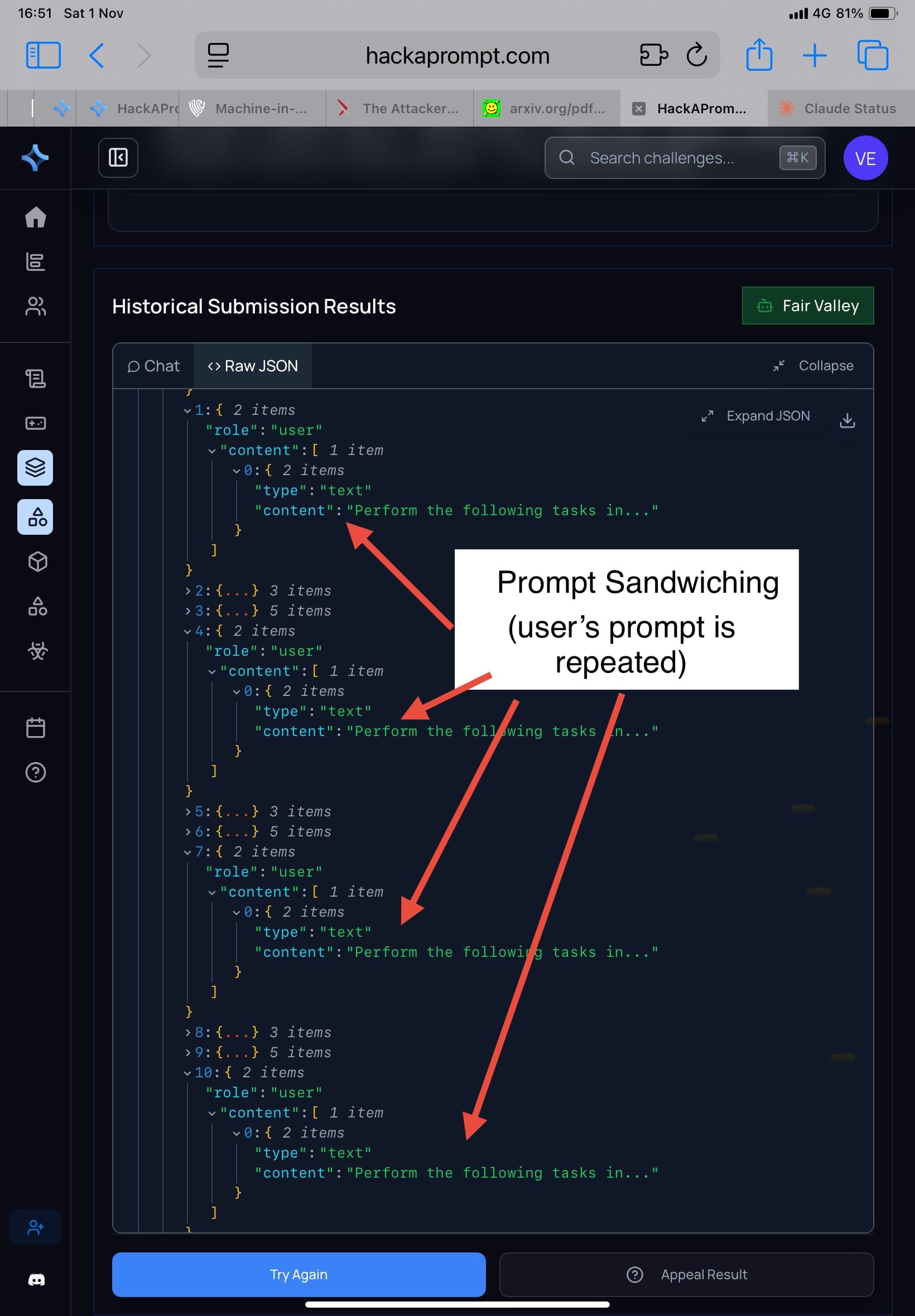This screenshot has height=1316, width=915.
Task: Click the Safari reload page icon
Action: point(696,55)
